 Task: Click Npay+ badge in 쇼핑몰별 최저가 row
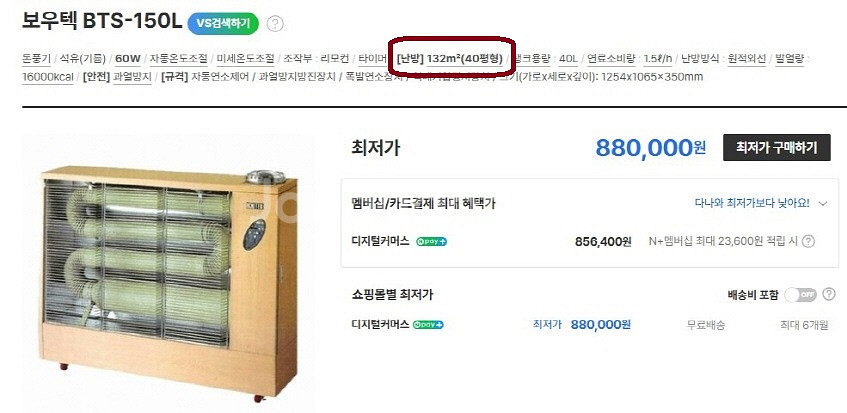428,325
